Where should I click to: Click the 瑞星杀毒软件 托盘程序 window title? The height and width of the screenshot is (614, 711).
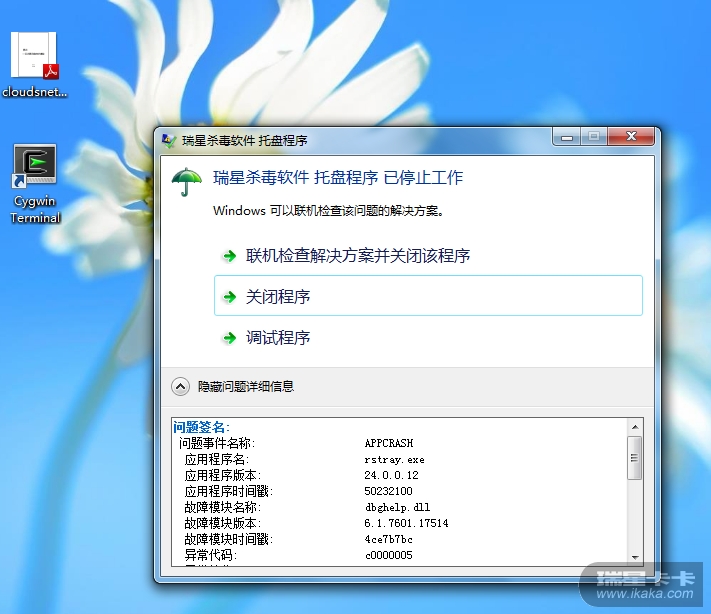[244, 141]
